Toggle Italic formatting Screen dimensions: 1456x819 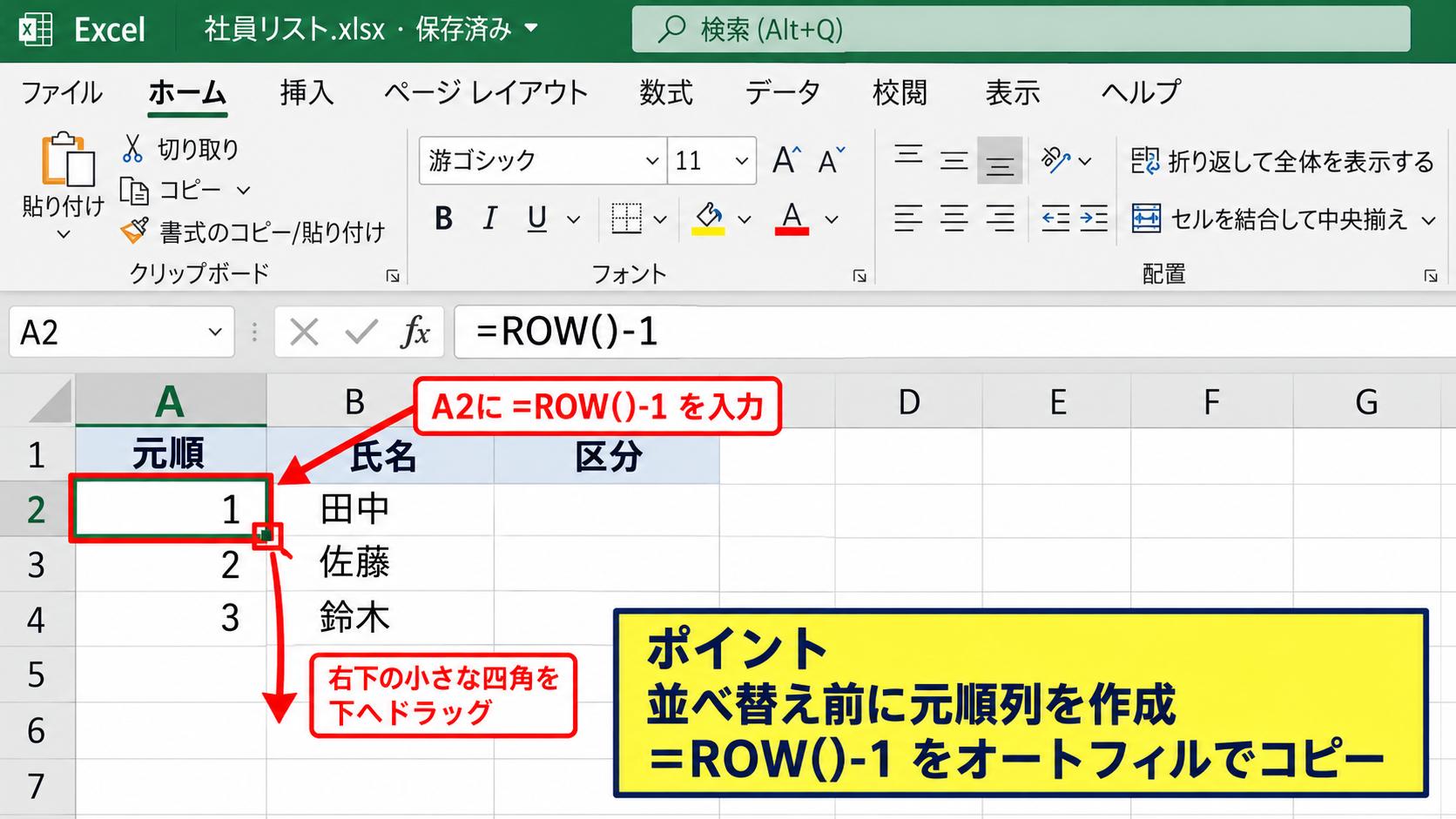click(489, 218)
